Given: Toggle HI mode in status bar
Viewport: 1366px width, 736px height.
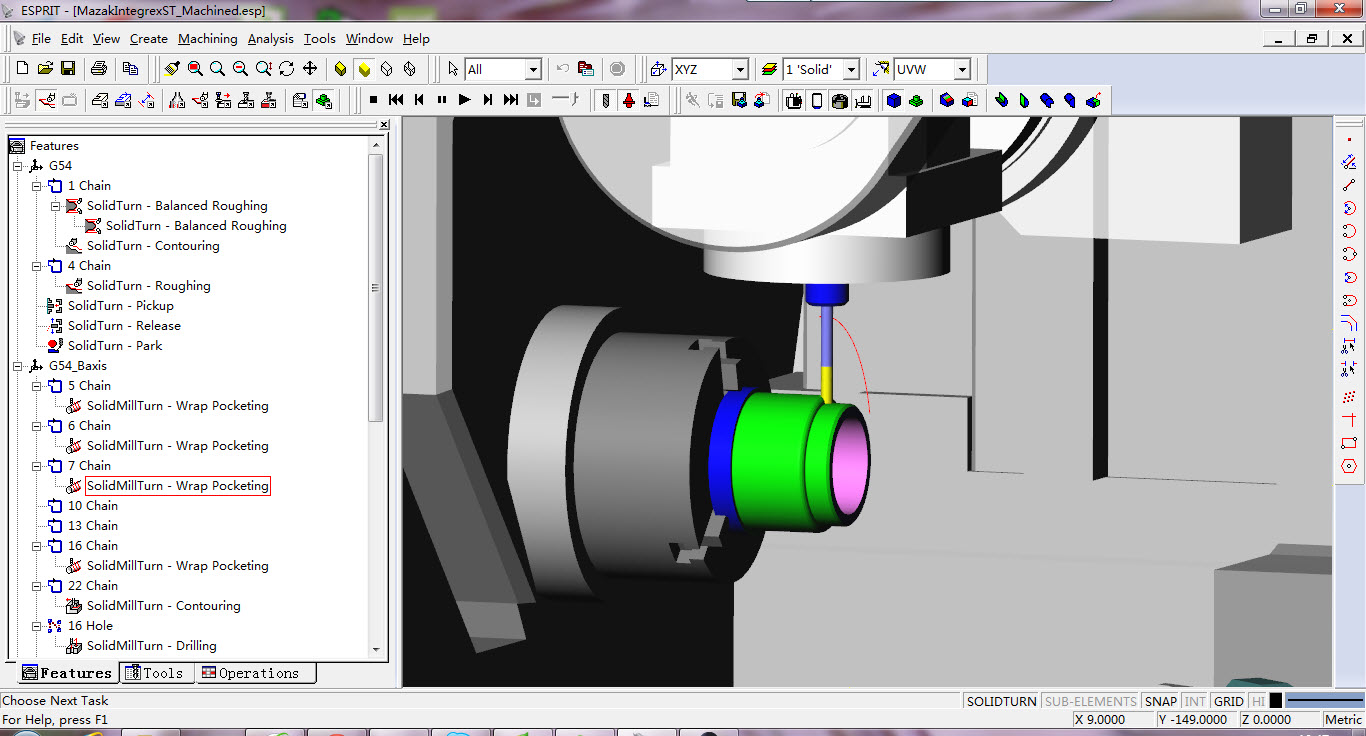Looking at the screenshot, I should pos(1258,701).
